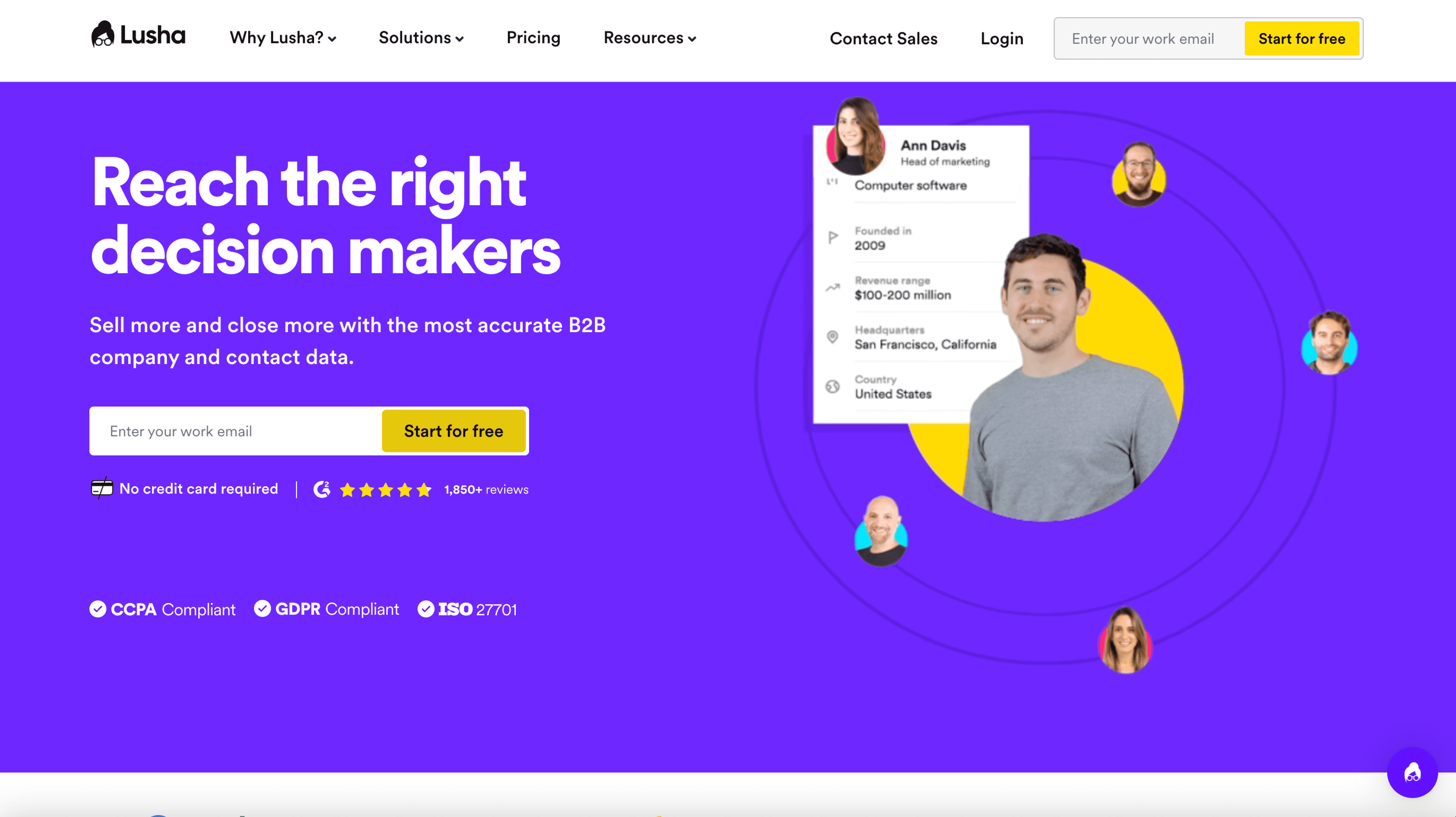This screenshot has height=817, width=1456.
Task: Click the trend arrow icon beside Revenue range
Action: [833, 287]
